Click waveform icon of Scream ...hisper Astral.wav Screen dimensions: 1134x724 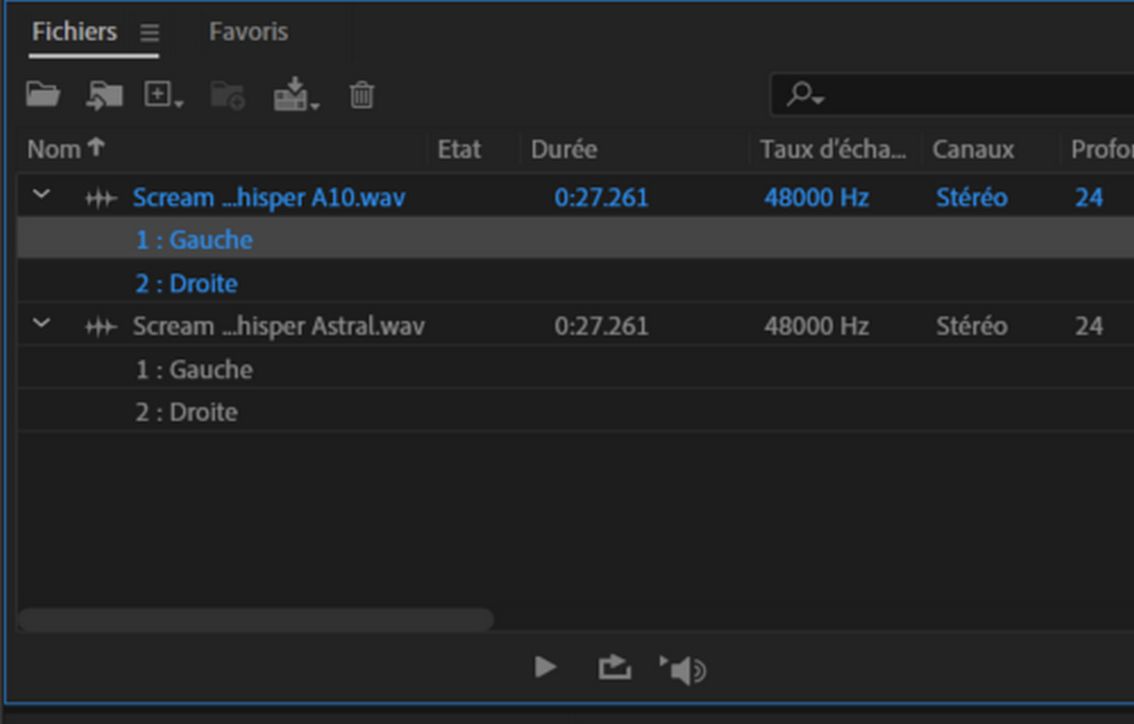[x=101, y=327]
